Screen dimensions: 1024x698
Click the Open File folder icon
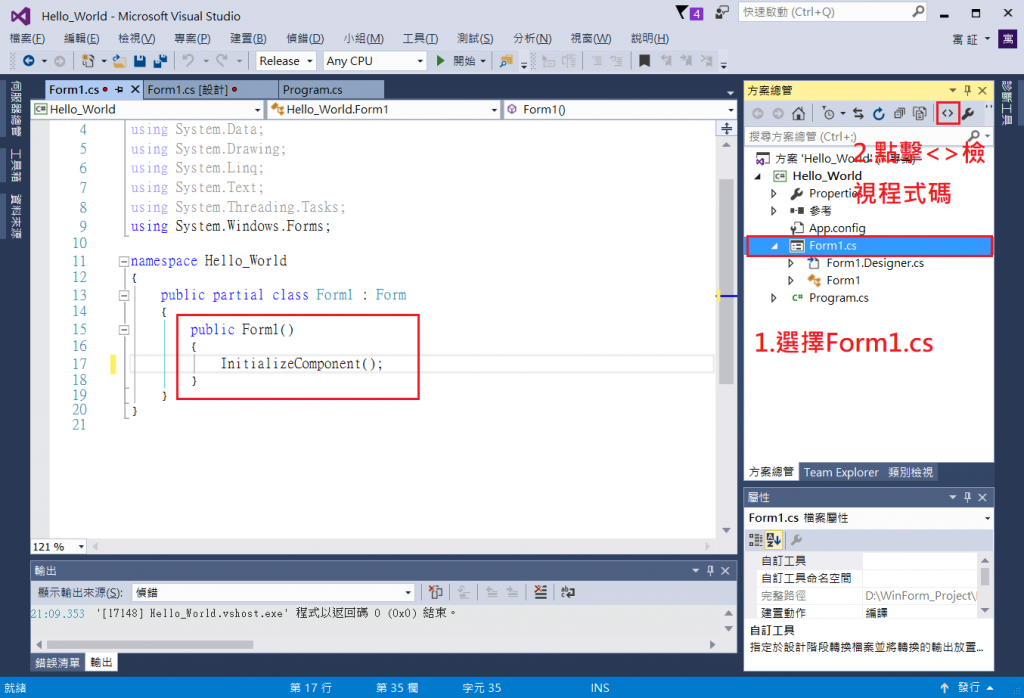click(120, 61)
